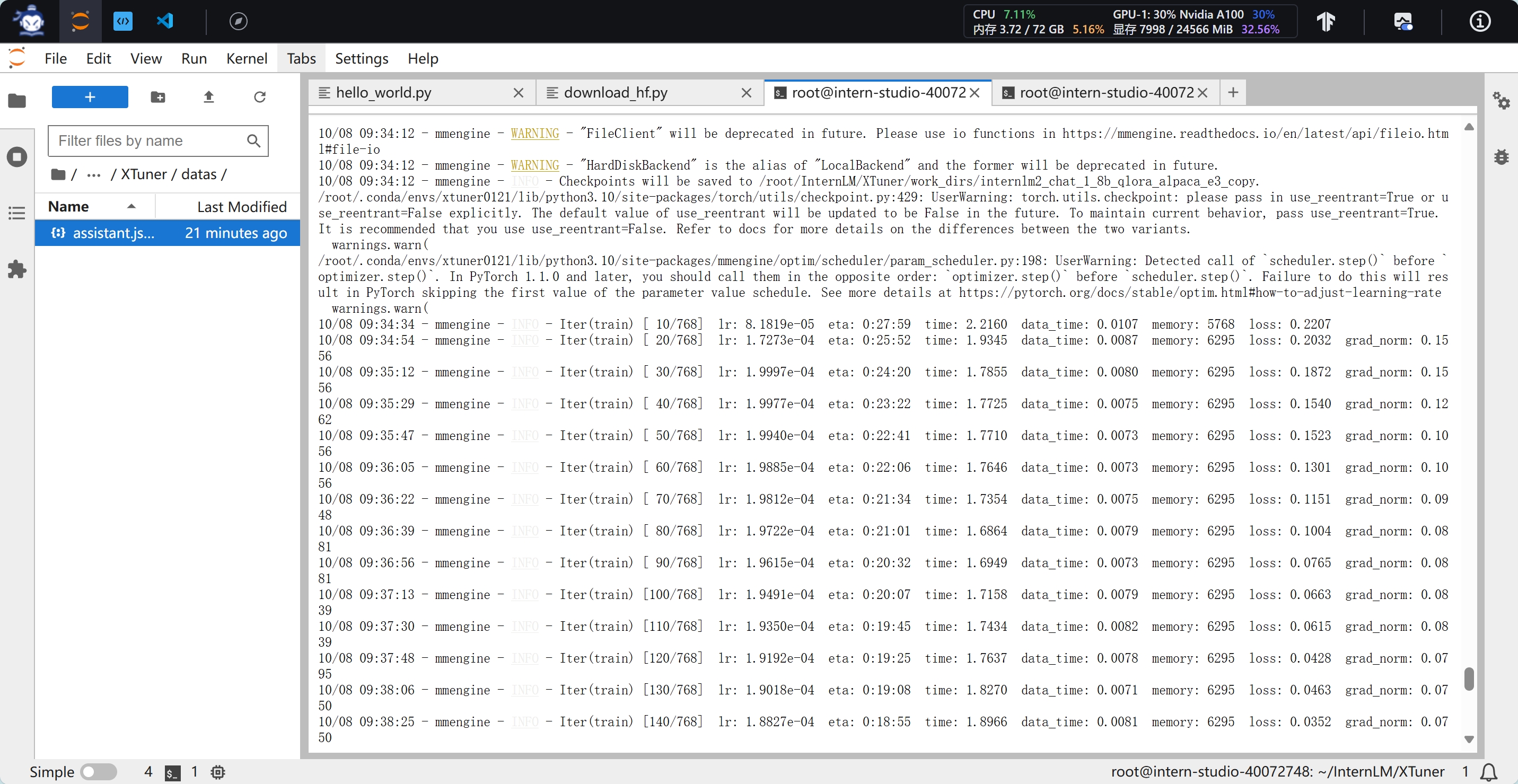Close the hello_world.py tab
The image size is (1518, 784).
[x=518, y=92]
